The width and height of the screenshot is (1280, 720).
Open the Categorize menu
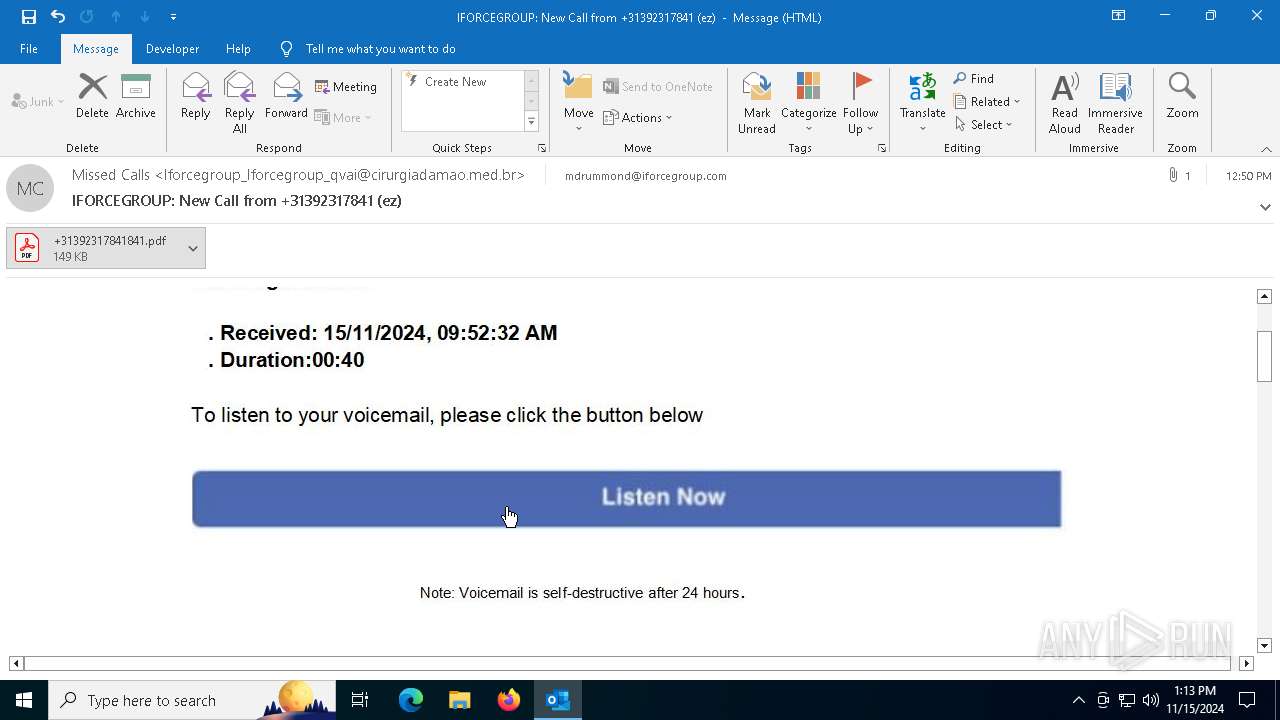pyautogui.click(x=808, y=103)
